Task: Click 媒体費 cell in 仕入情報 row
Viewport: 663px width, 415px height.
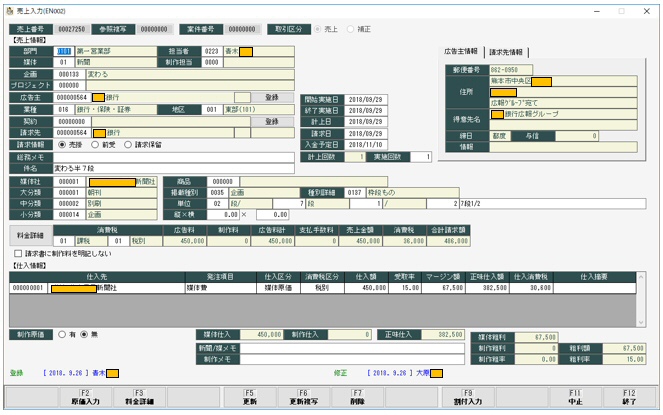Action: click(221, 288)
